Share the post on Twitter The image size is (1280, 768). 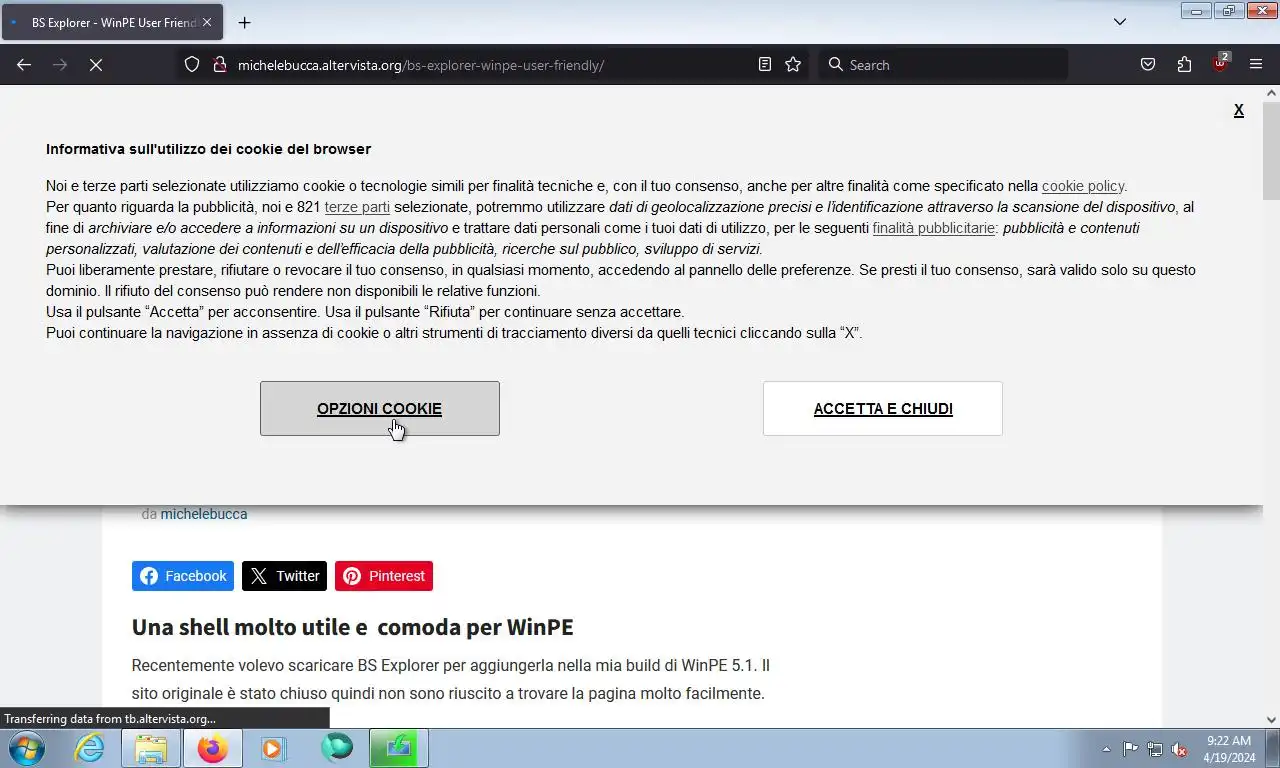pos(284,576)
